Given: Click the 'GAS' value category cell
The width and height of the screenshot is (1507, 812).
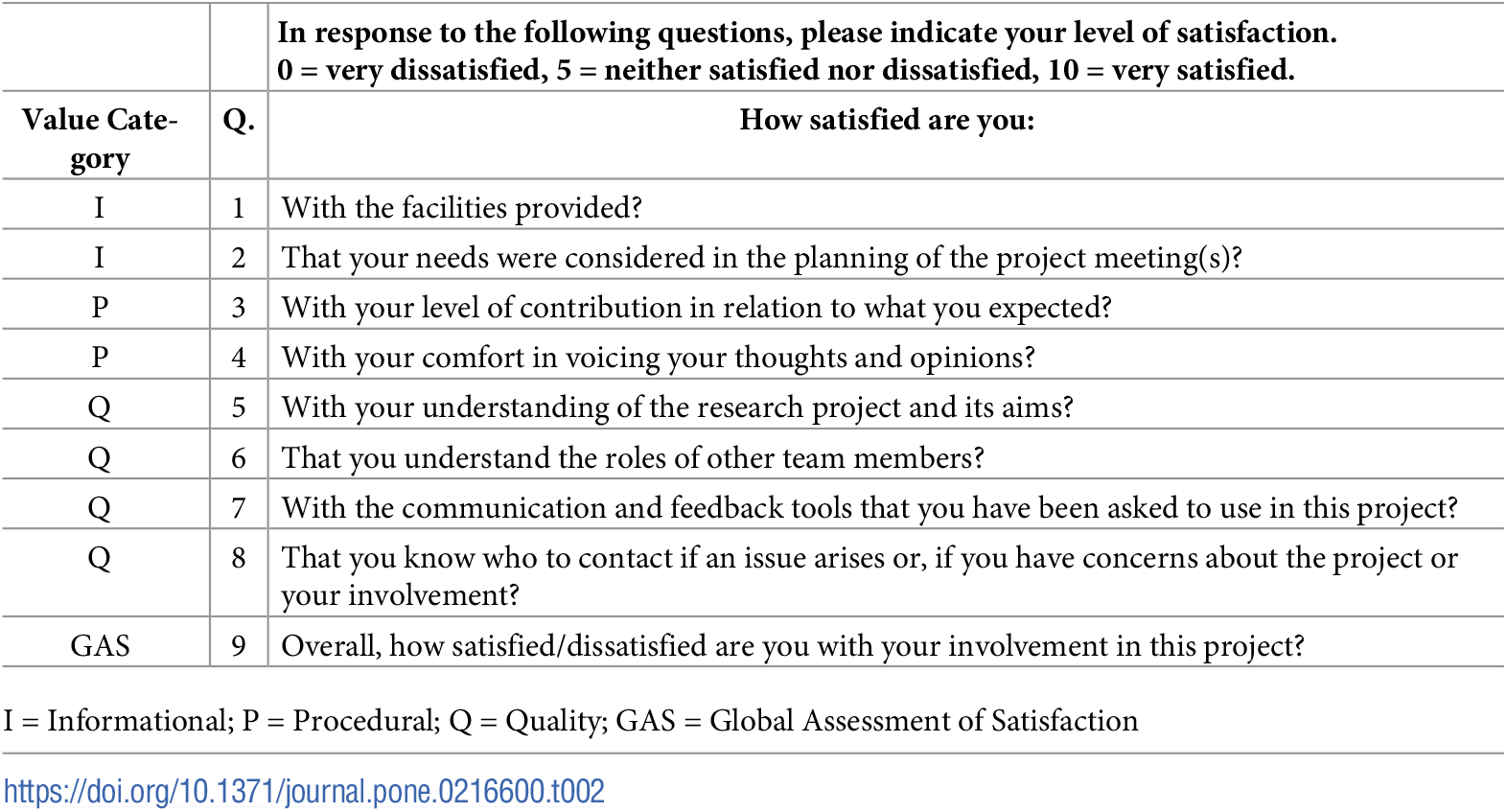Looking at the screenshot, I should 100,646.
